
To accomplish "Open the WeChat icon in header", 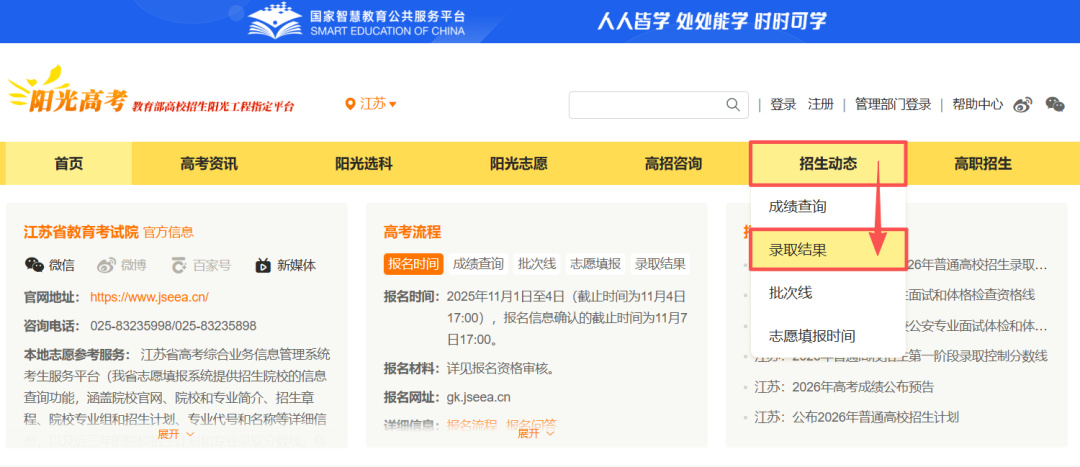I will (x=1055, y=105).
